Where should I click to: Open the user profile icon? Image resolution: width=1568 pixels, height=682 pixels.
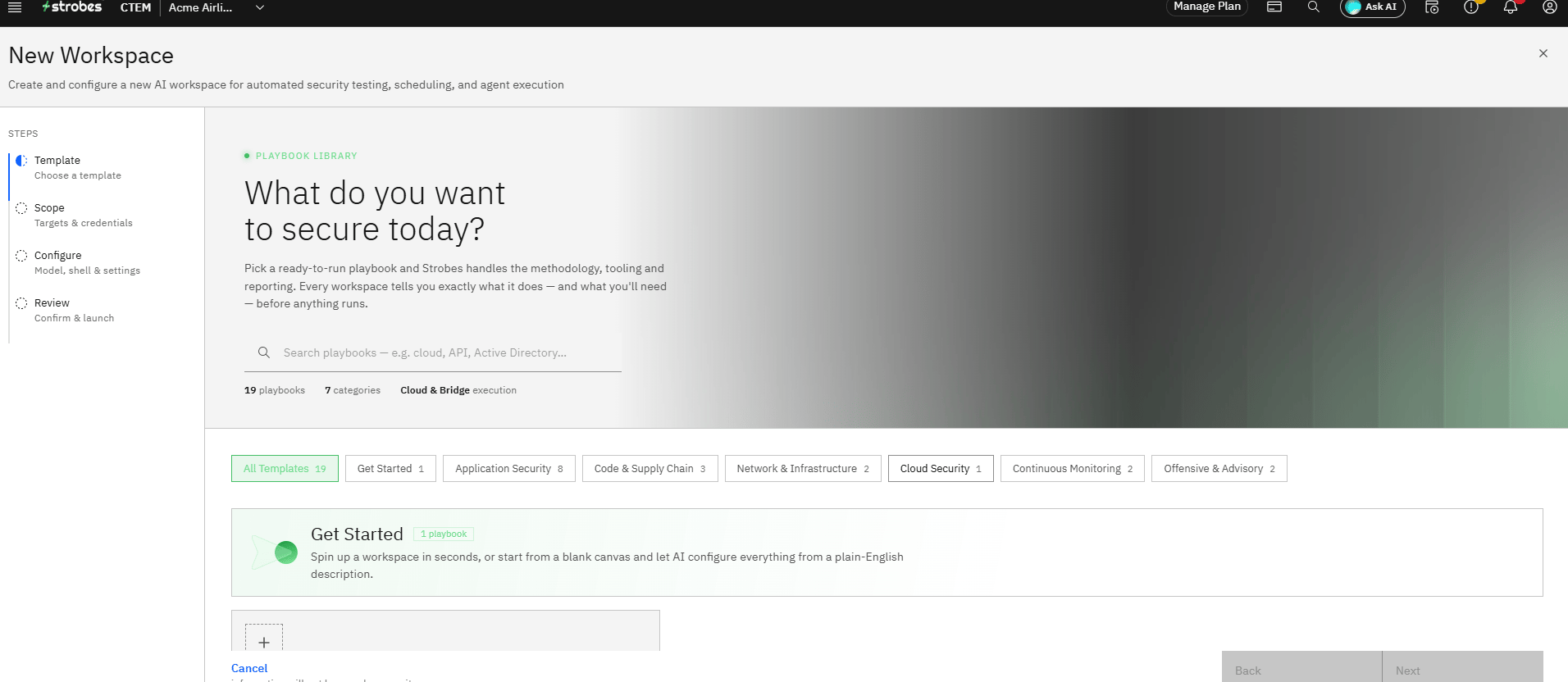coord(1549,7)
